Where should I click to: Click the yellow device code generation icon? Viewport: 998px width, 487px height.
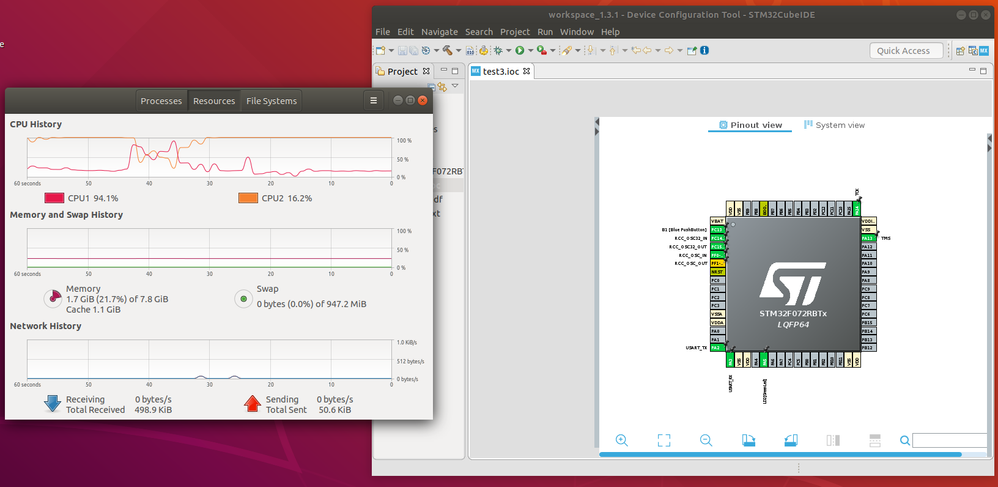[x=484, y=50]
